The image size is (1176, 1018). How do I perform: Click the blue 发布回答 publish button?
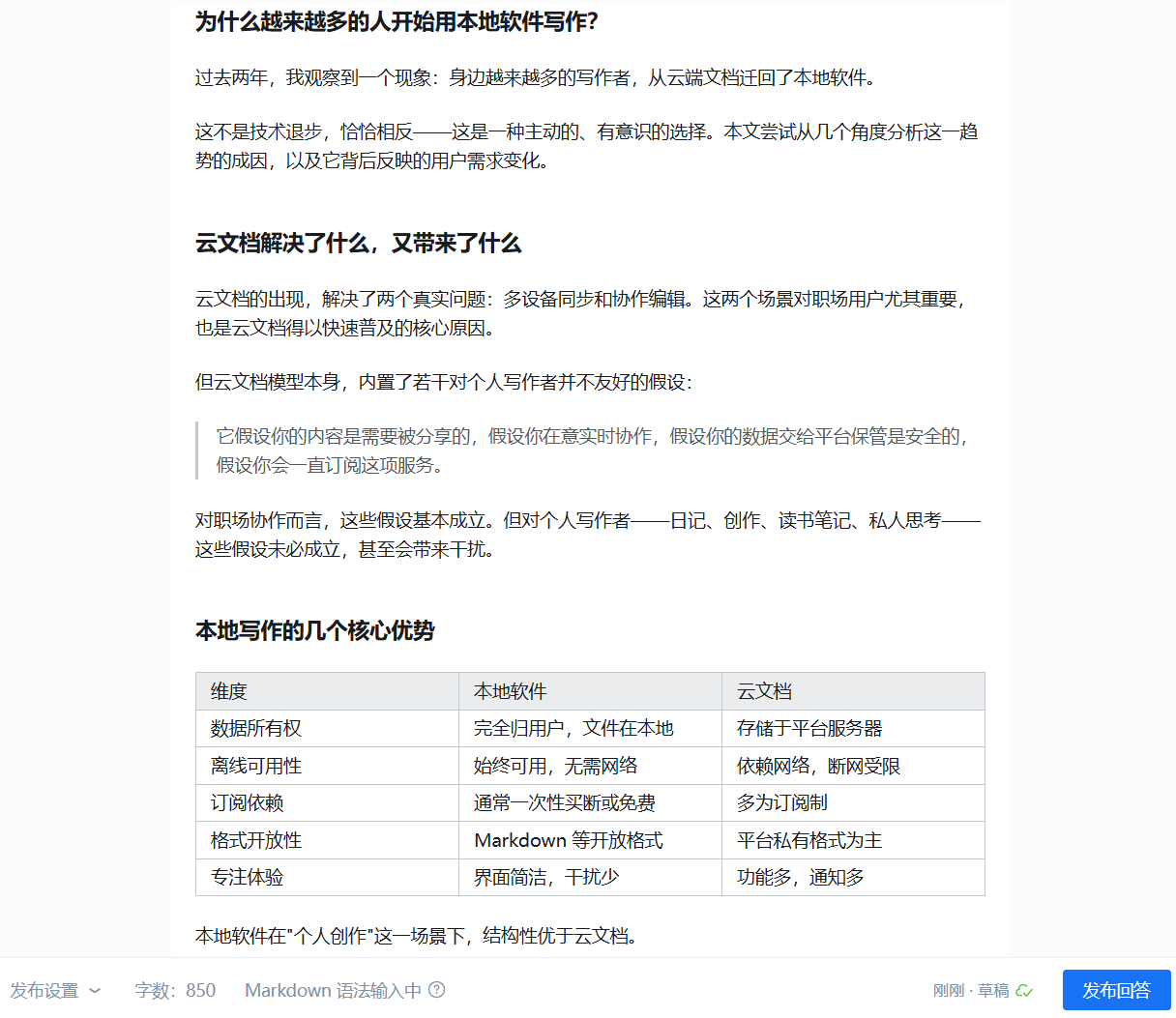[1116, 990]
